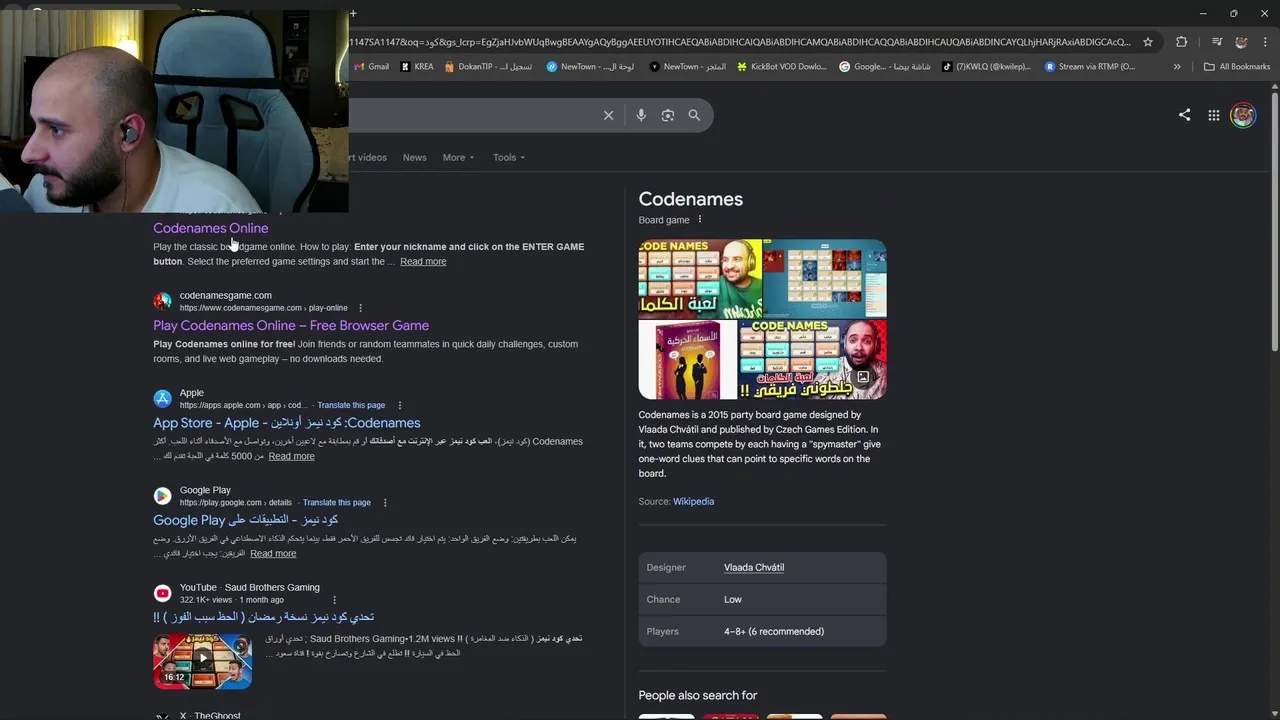Open the DokanTIP bookmark
Image resolution: width=1280 pixels, height=720 pixels.
click(488, 67)
